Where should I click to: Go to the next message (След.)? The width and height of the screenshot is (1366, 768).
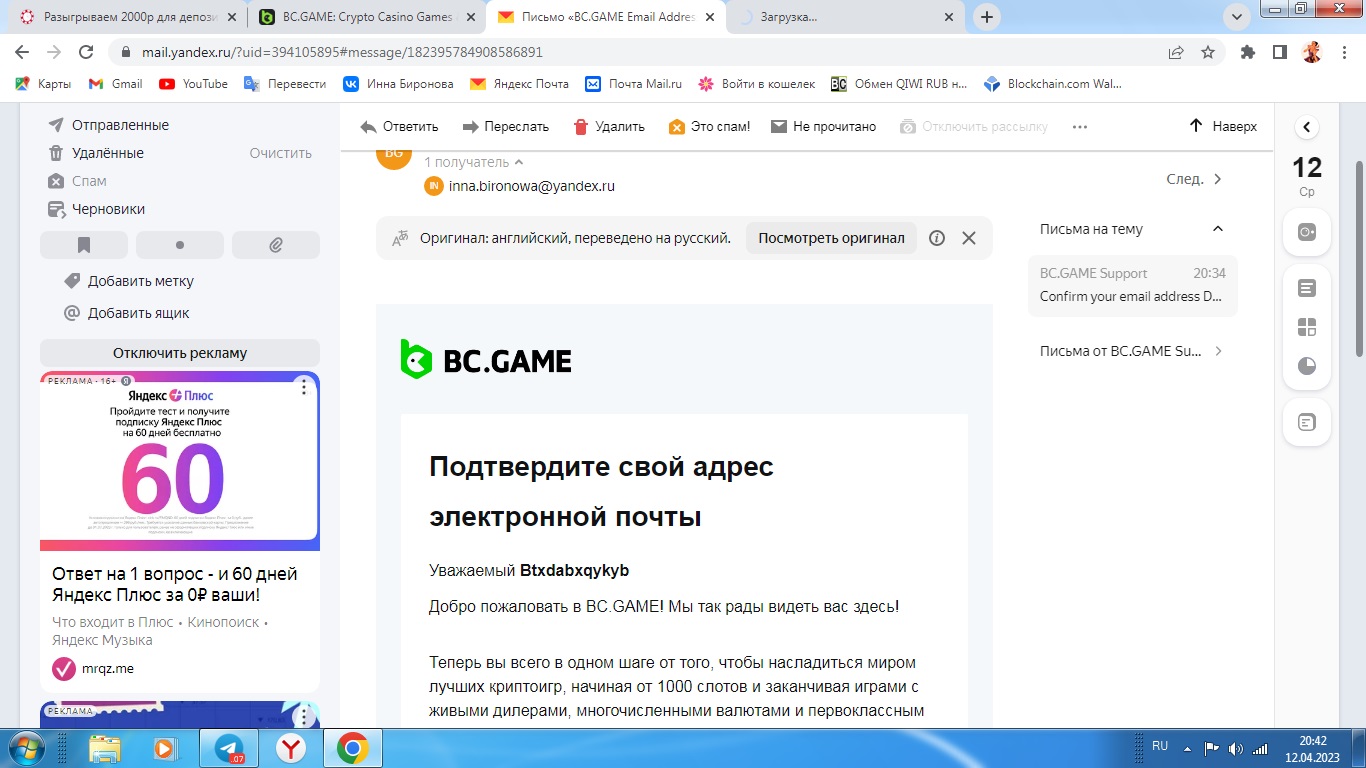pyautogui.click(x=1195, y=179)
